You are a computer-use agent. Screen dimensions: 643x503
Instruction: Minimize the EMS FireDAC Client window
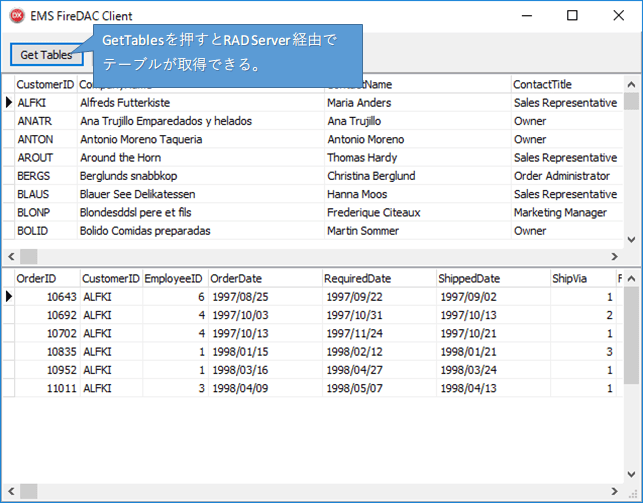coord(527,16)
